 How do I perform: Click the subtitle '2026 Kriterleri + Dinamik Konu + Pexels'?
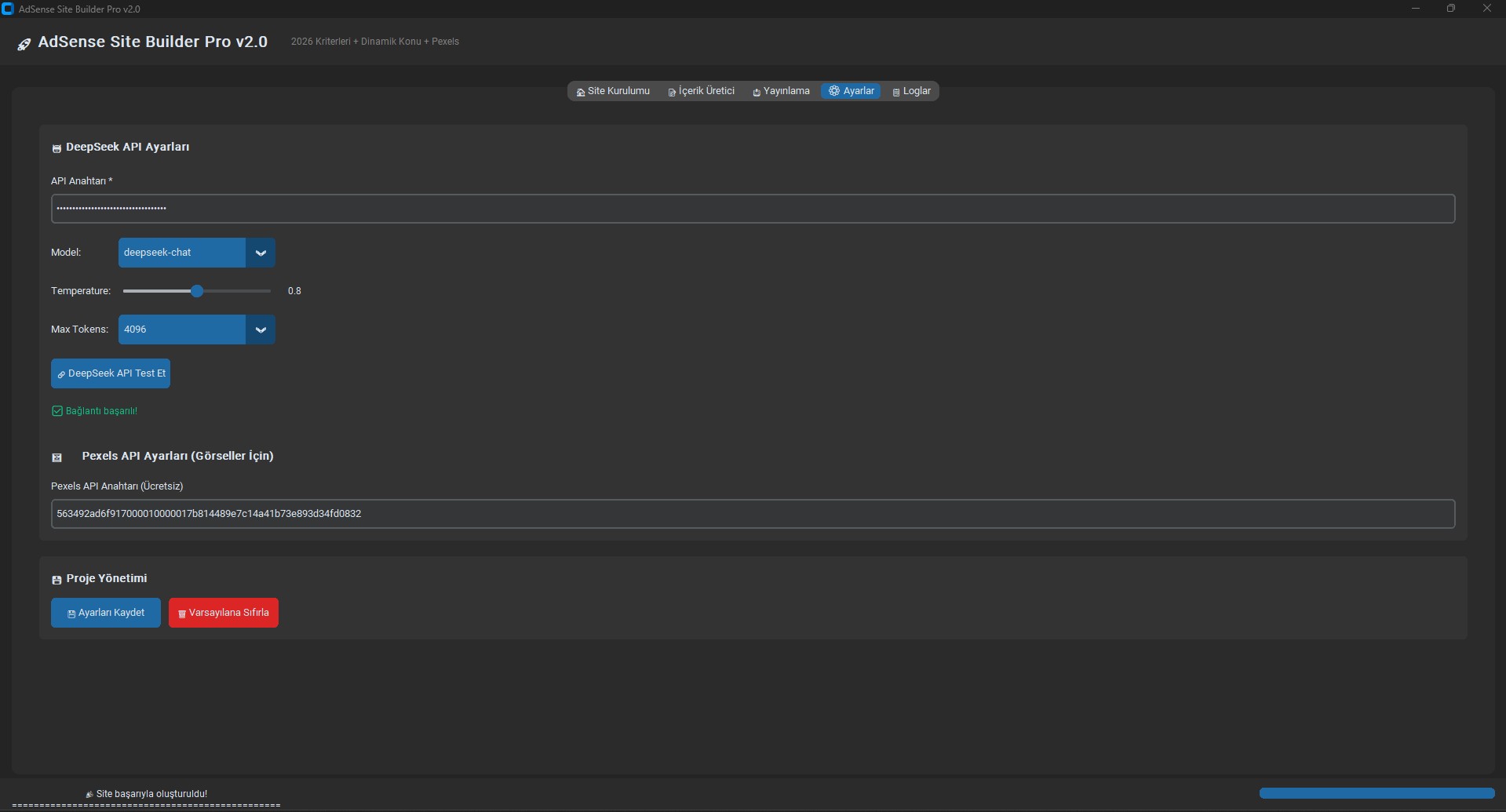[375, 42]
